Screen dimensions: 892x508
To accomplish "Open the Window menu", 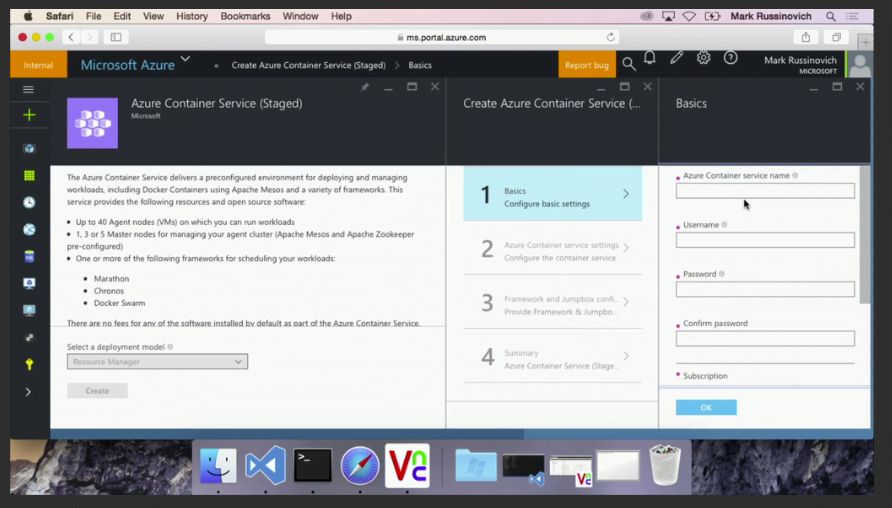I will [300, 16].
